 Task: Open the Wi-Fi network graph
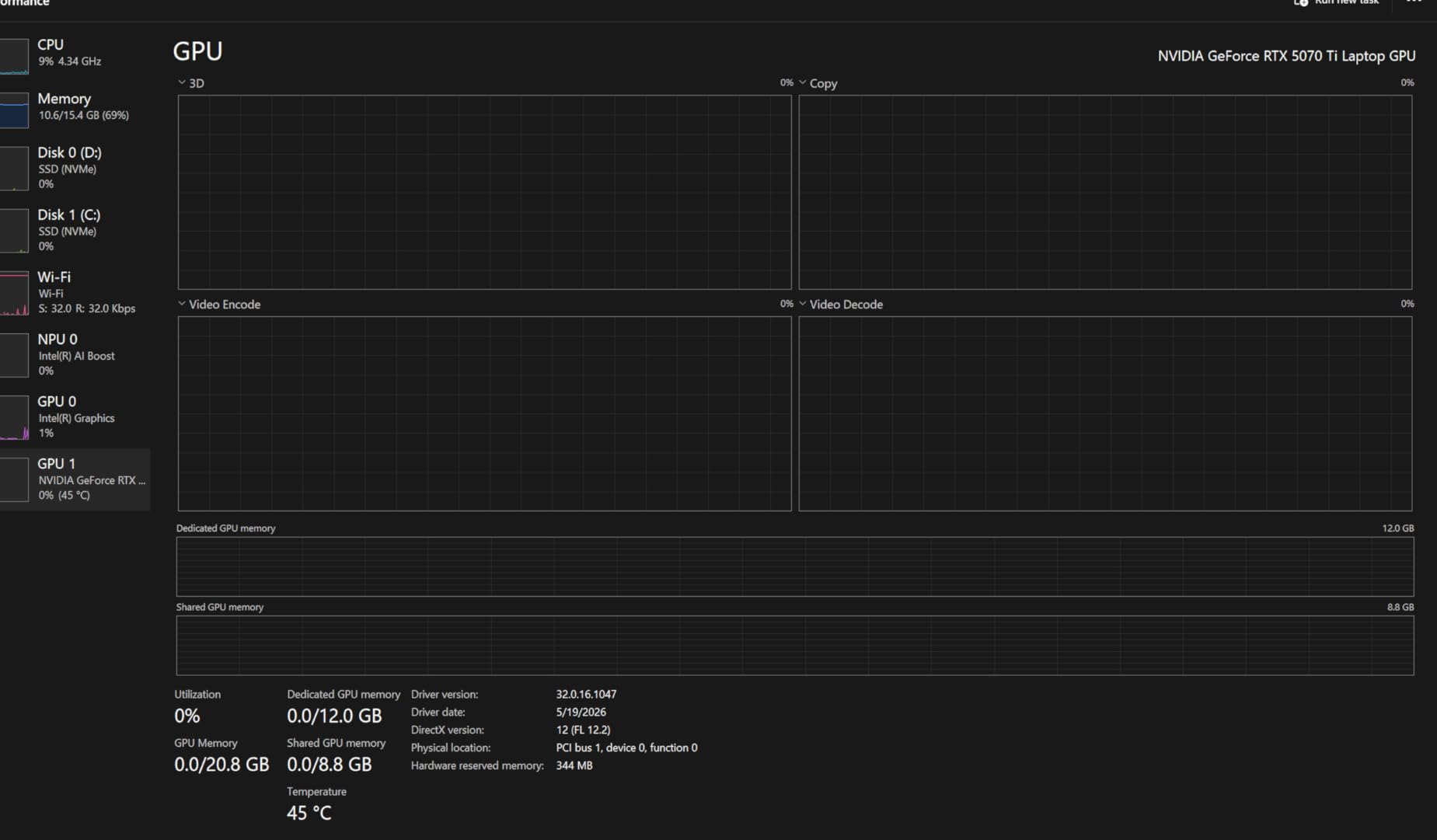coord(75,291)
